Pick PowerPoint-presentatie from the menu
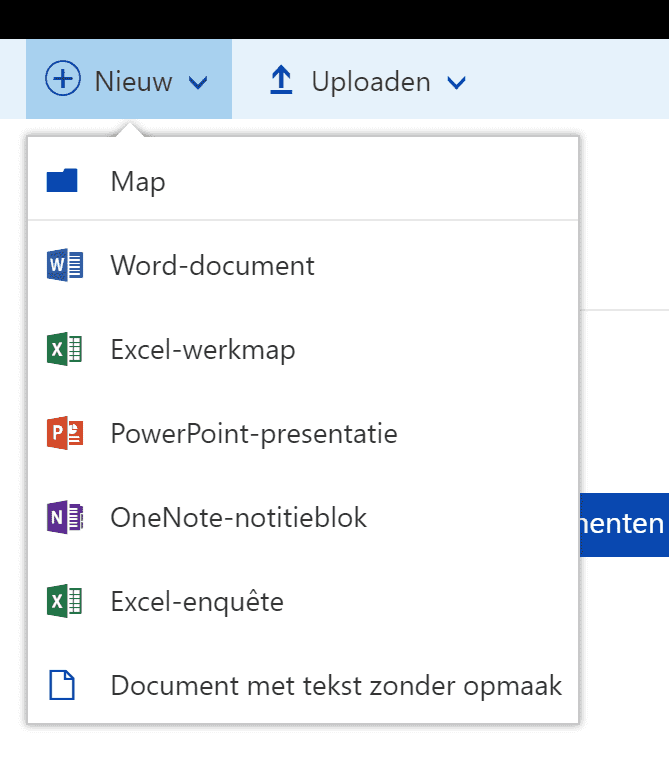669x760 pixels. click(303, 433)
